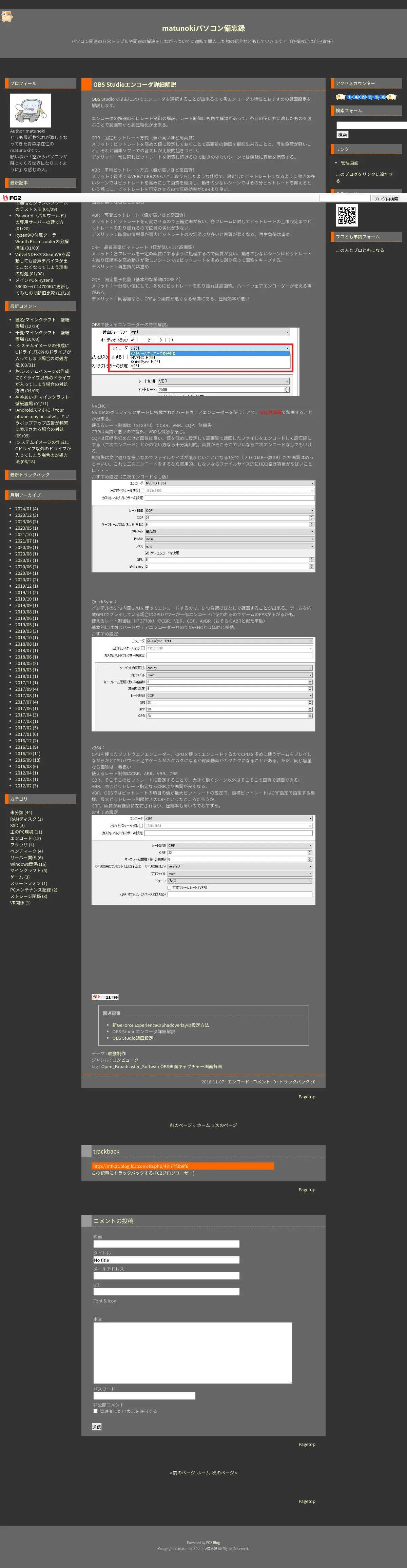The height and width of the screenshot is (1568, 407).
Task: Open 神谷あいさ's comment from 01/11
Action: tap(42, 400)
